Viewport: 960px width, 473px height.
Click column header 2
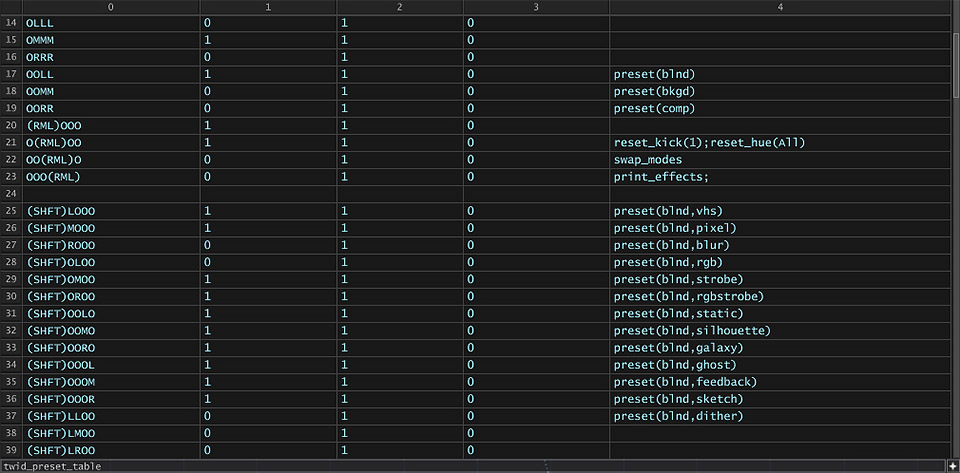pos(400,7)
